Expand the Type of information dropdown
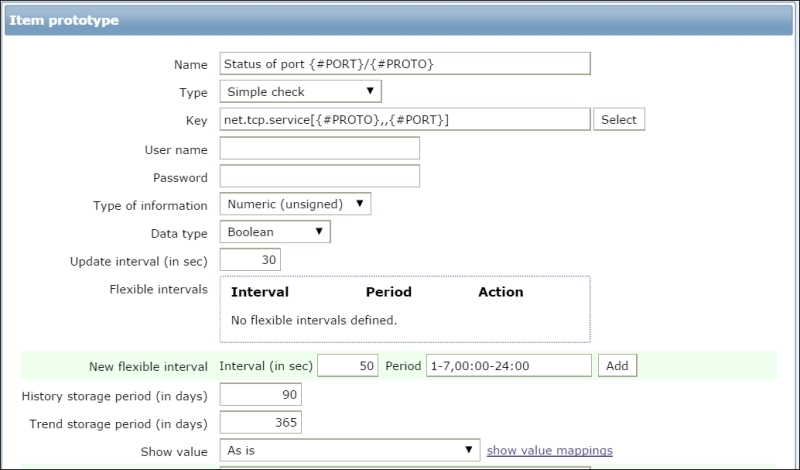 [x=295, y=204]
